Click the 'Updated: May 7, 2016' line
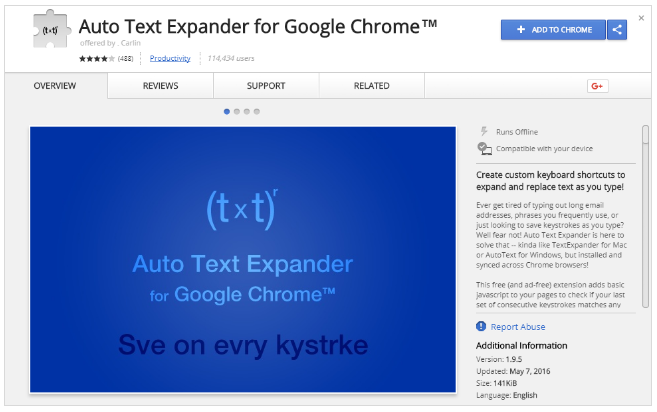This screenshot has width=657, height=412. [x=513, y=371]
